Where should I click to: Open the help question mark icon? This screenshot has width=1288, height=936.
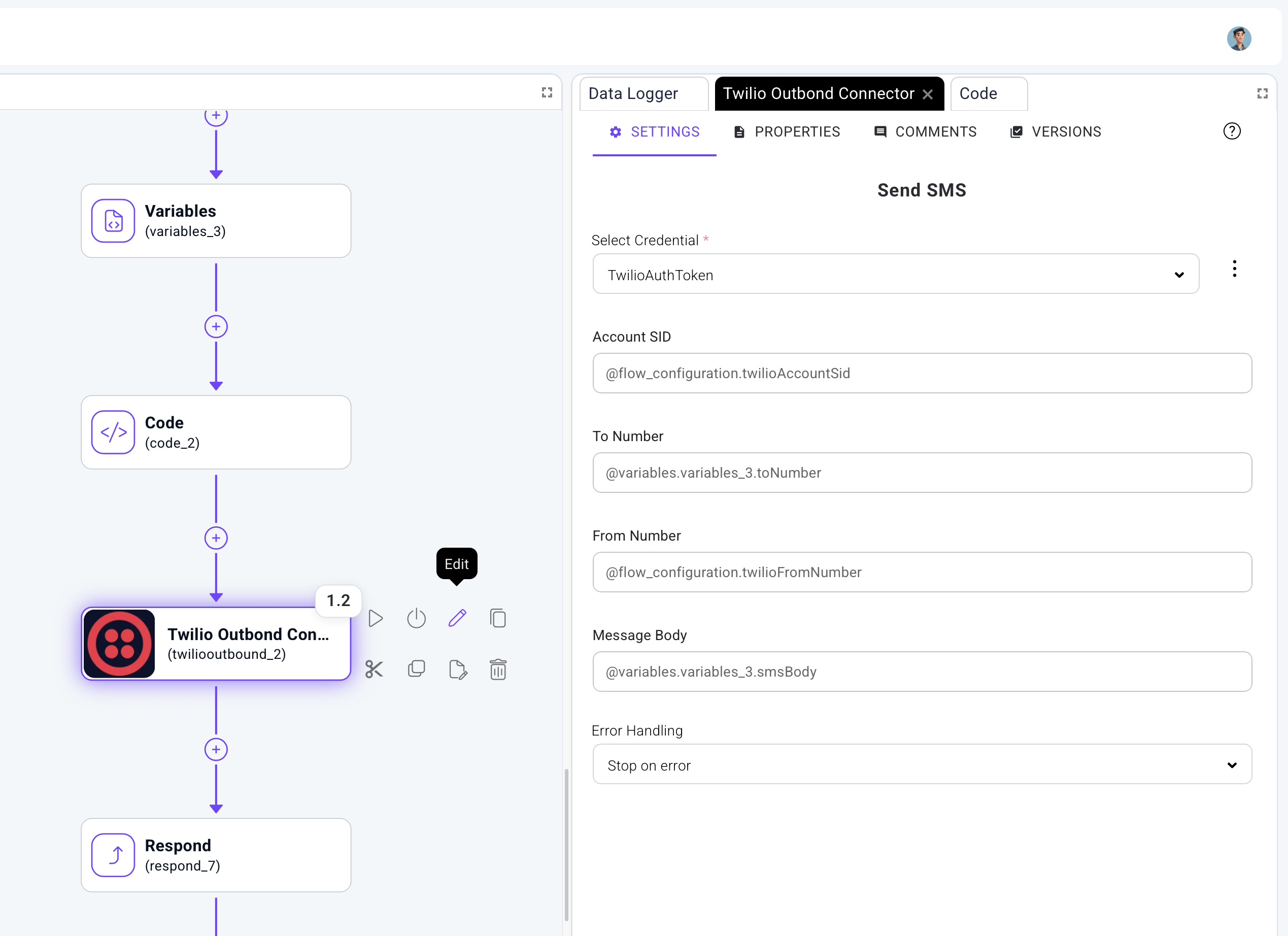(x=1232, y=131)
